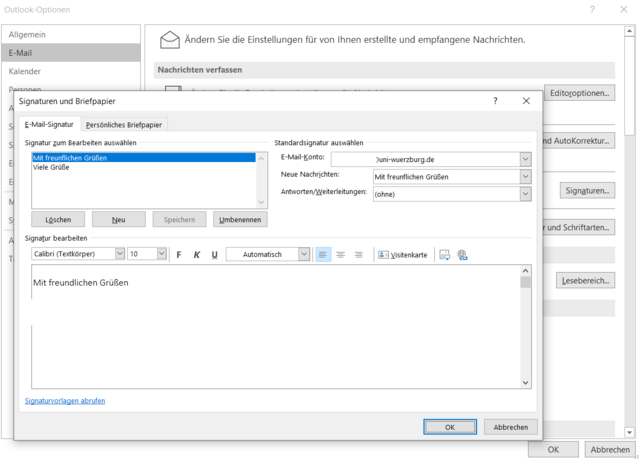Toggle bold formatting (F) in signature editor
Screen dimensions: 639x459
coord(179,255)
